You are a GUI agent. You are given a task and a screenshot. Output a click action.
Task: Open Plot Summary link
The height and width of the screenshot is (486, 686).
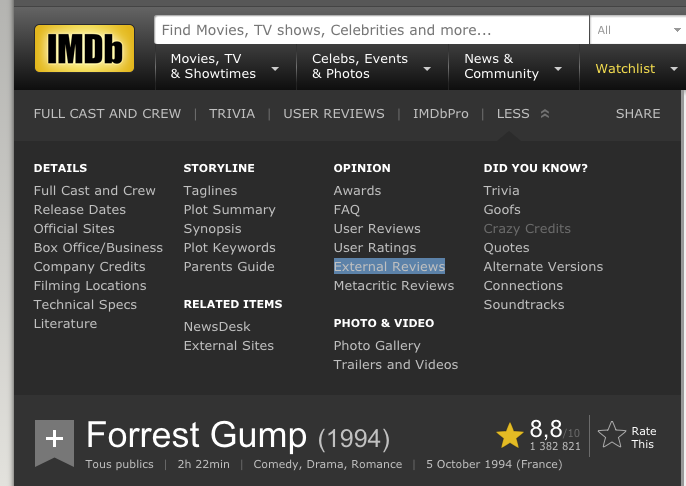pos(229,210)
